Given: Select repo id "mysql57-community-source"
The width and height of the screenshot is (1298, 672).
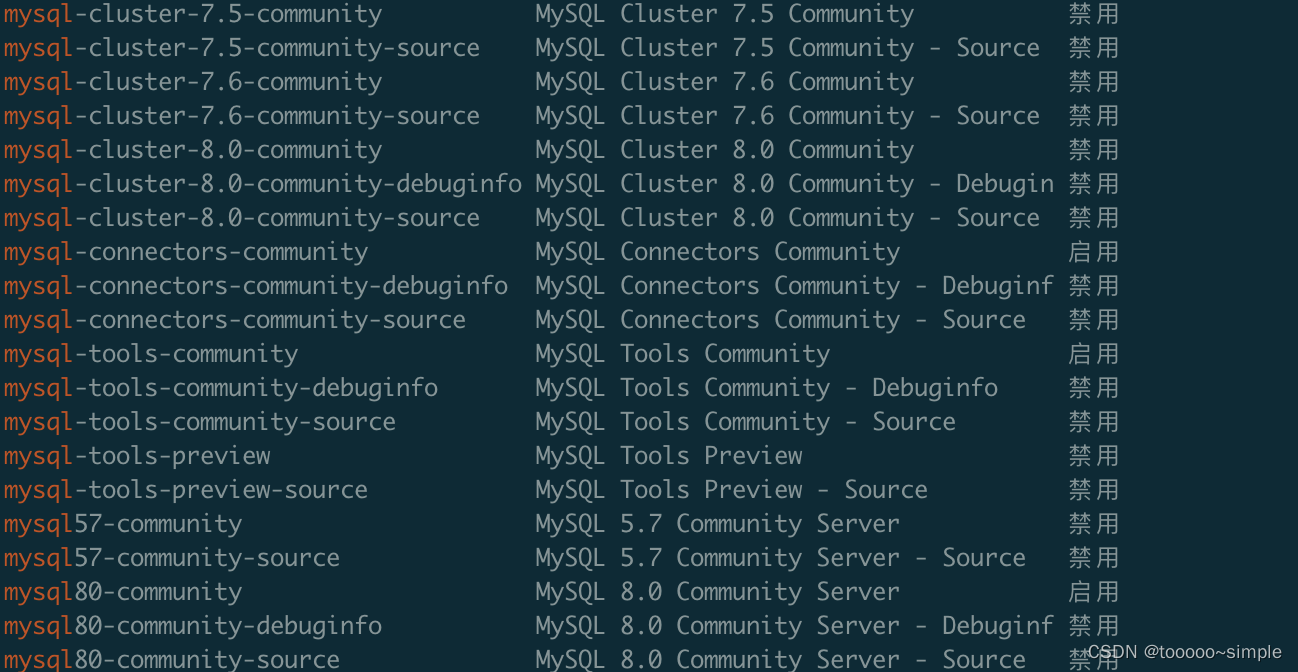Looking at the screenshot, I should coord(171,558).
